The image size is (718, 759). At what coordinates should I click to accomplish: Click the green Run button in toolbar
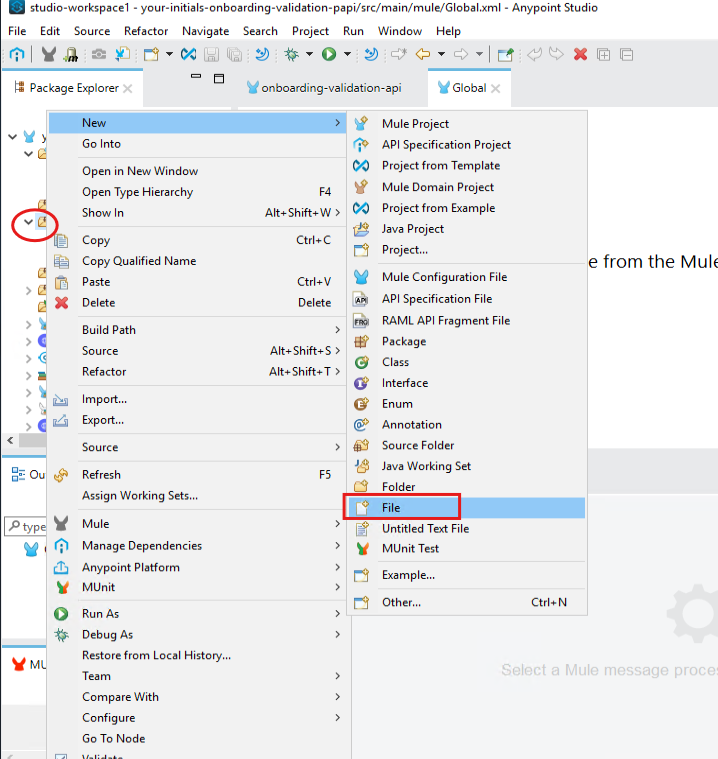[329, 54]
